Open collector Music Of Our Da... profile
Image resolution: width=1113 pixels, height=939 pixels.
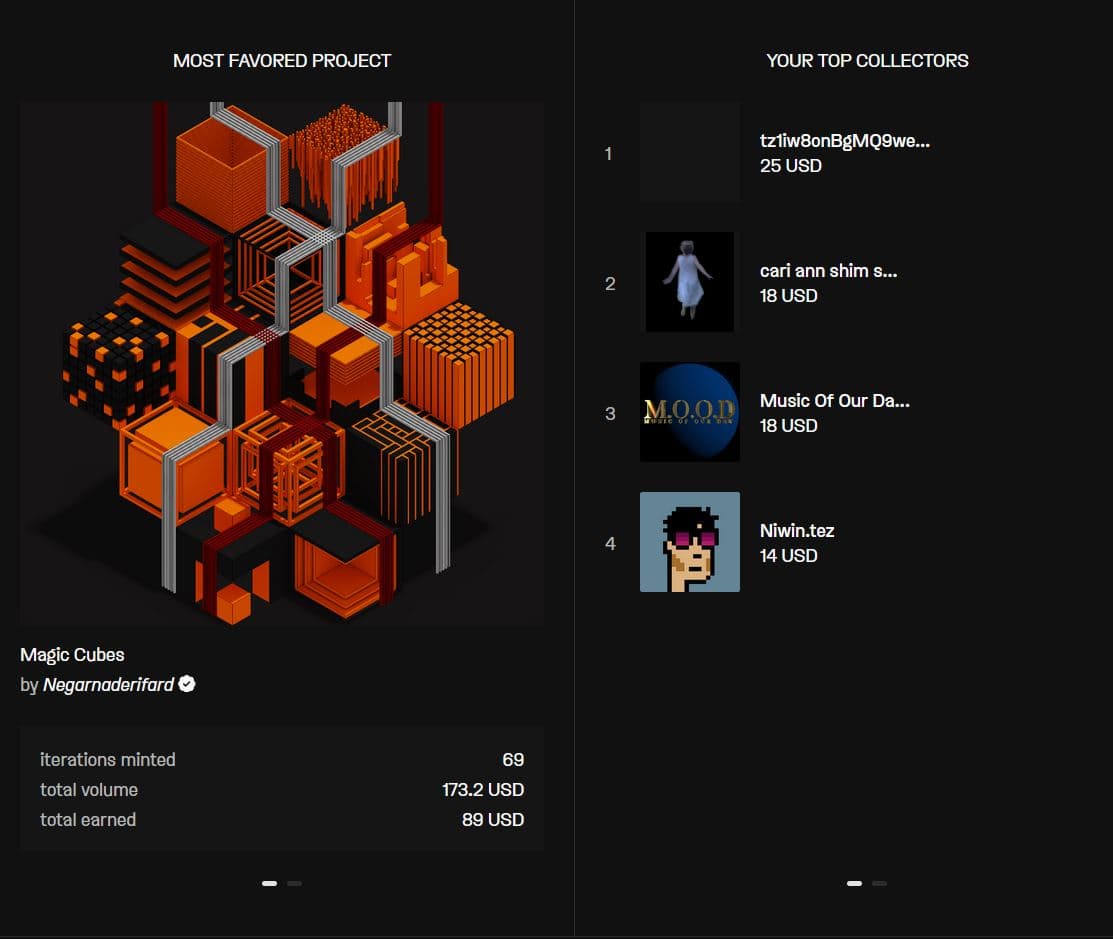point(835,401)
